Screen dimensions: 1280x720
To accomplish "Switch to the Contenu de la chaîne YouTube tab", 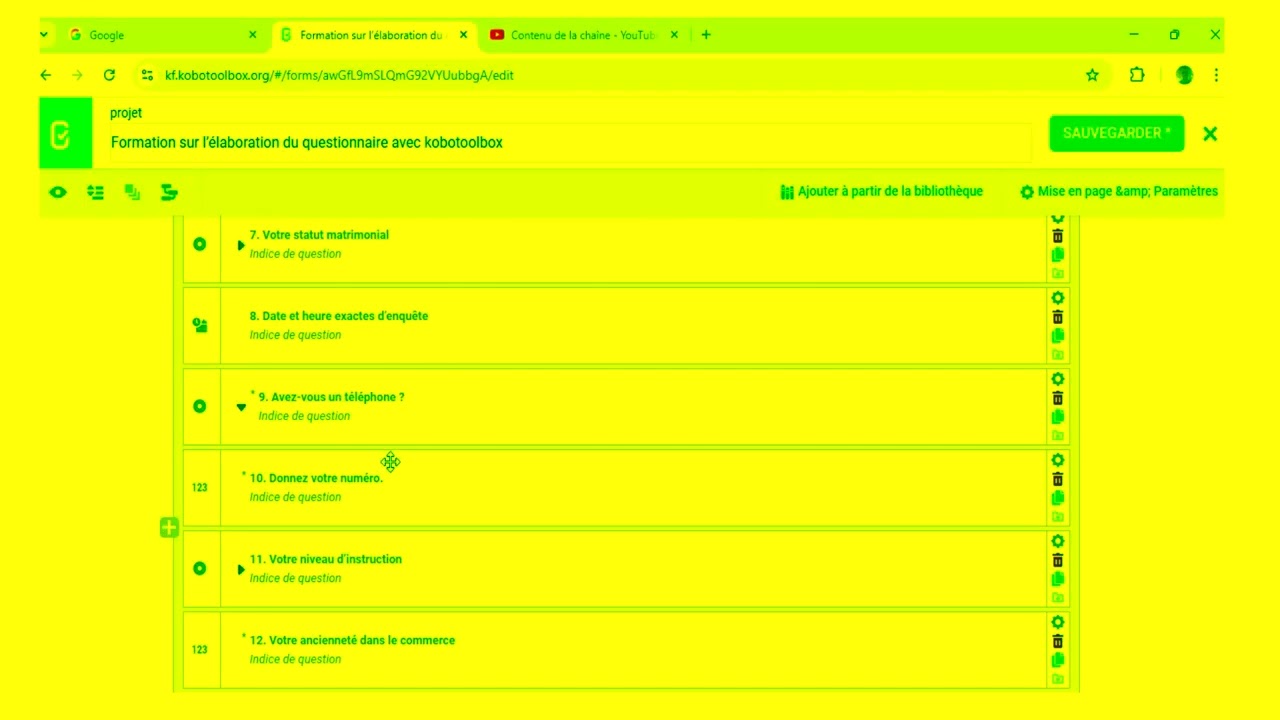I will [x=583, y=35].
